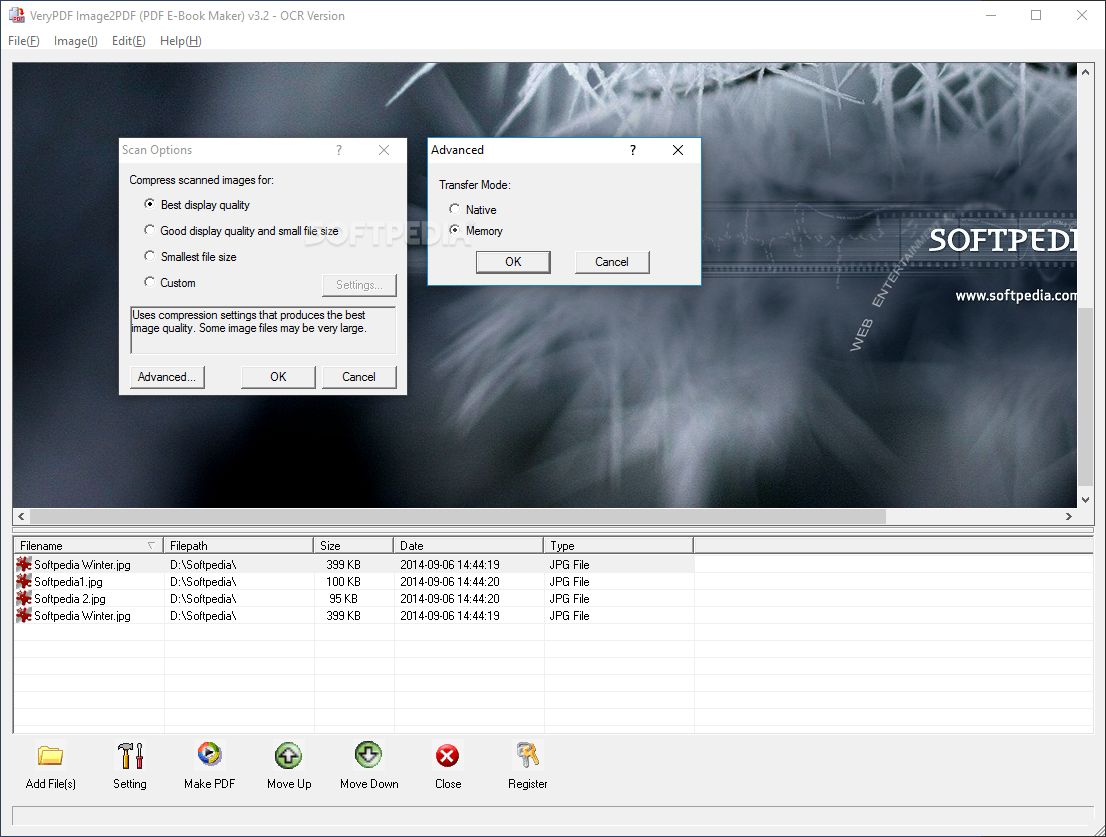Click the preview's vertical scrollbar thumb
The image size is (1106, 837).
pos(1085,397)
